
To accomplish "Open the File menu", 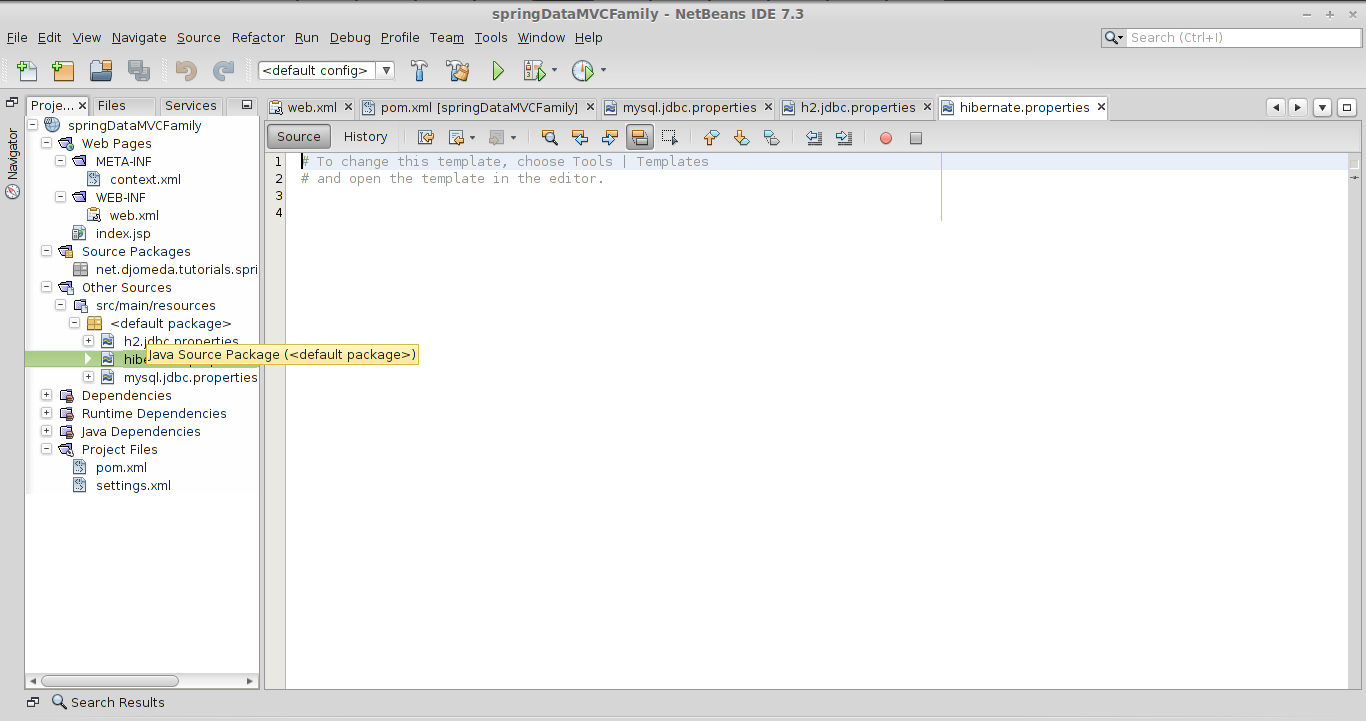I will [x=17, y=37].
